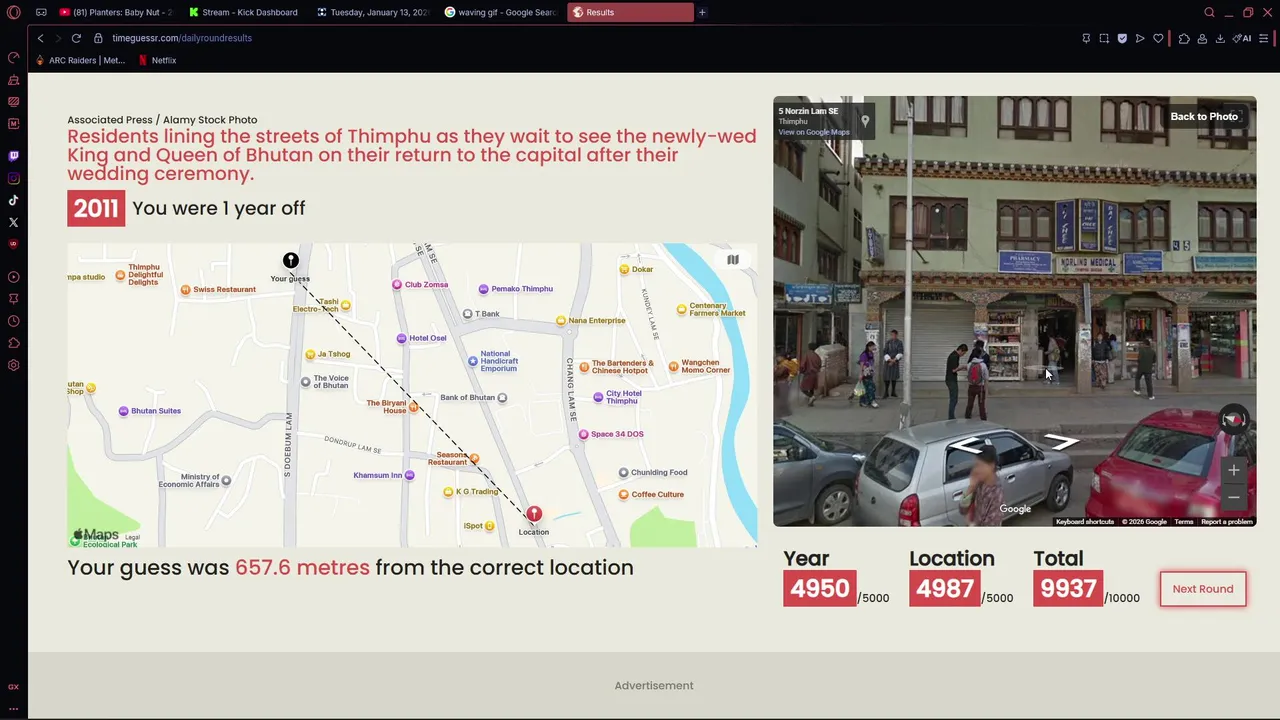Click the pin toolbar icon
This screenshot has width=1280, height=720.
1086,38
